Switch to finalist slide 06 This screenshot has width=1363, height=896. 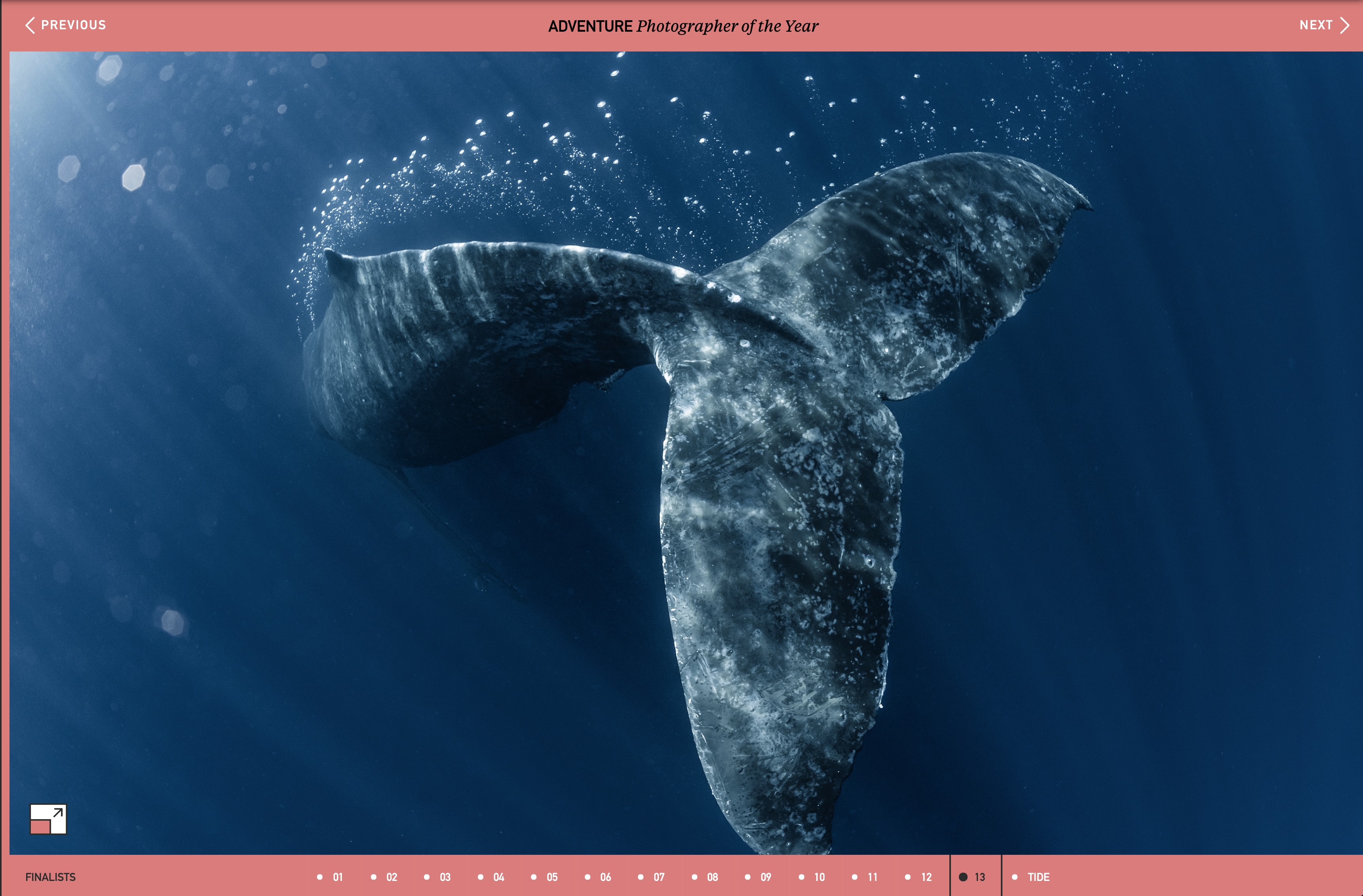(x=605, y=877)
